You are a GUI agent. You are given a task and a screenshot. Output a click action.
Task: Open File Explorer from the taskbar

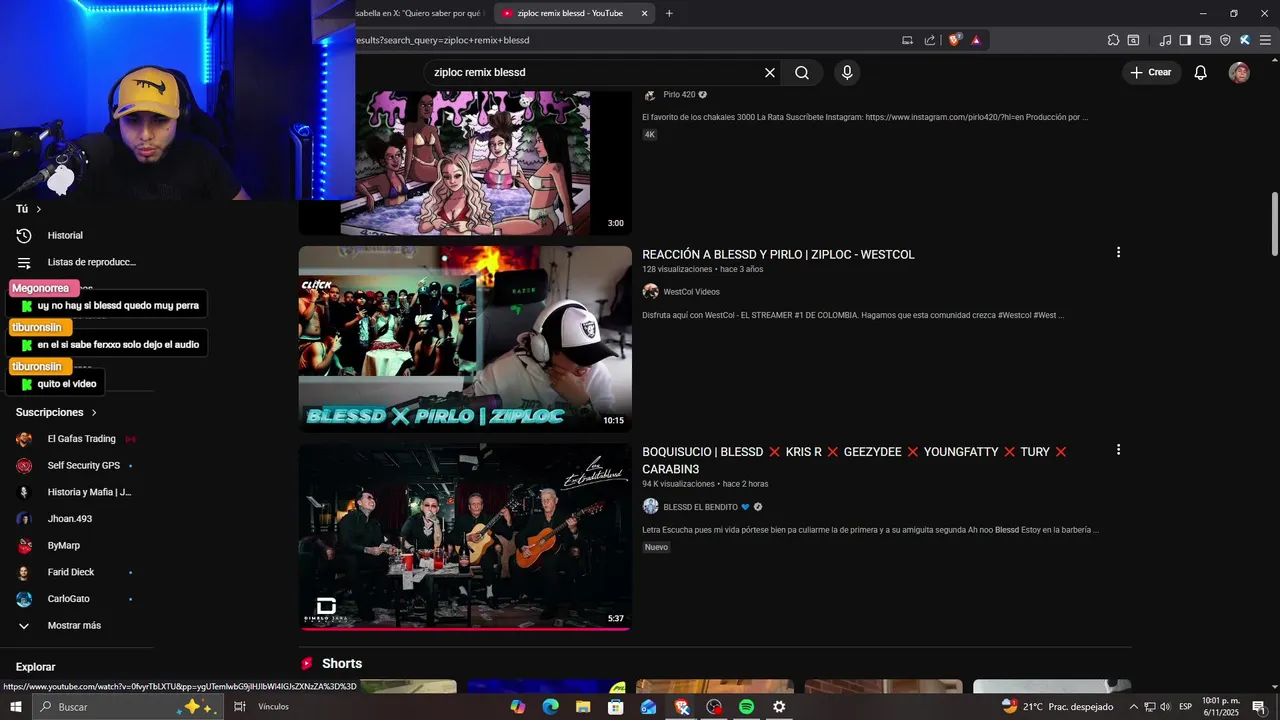583,707
